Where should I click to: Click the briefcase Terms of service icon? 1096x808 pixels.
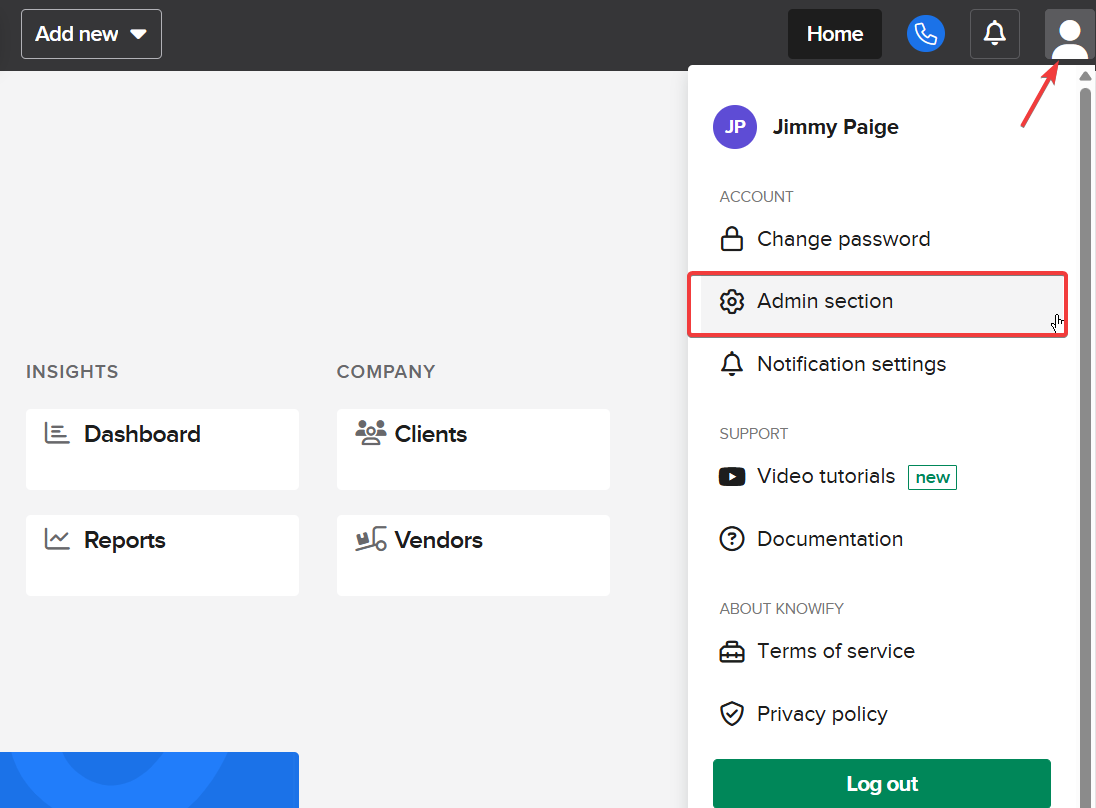click(x=732, y=652)
